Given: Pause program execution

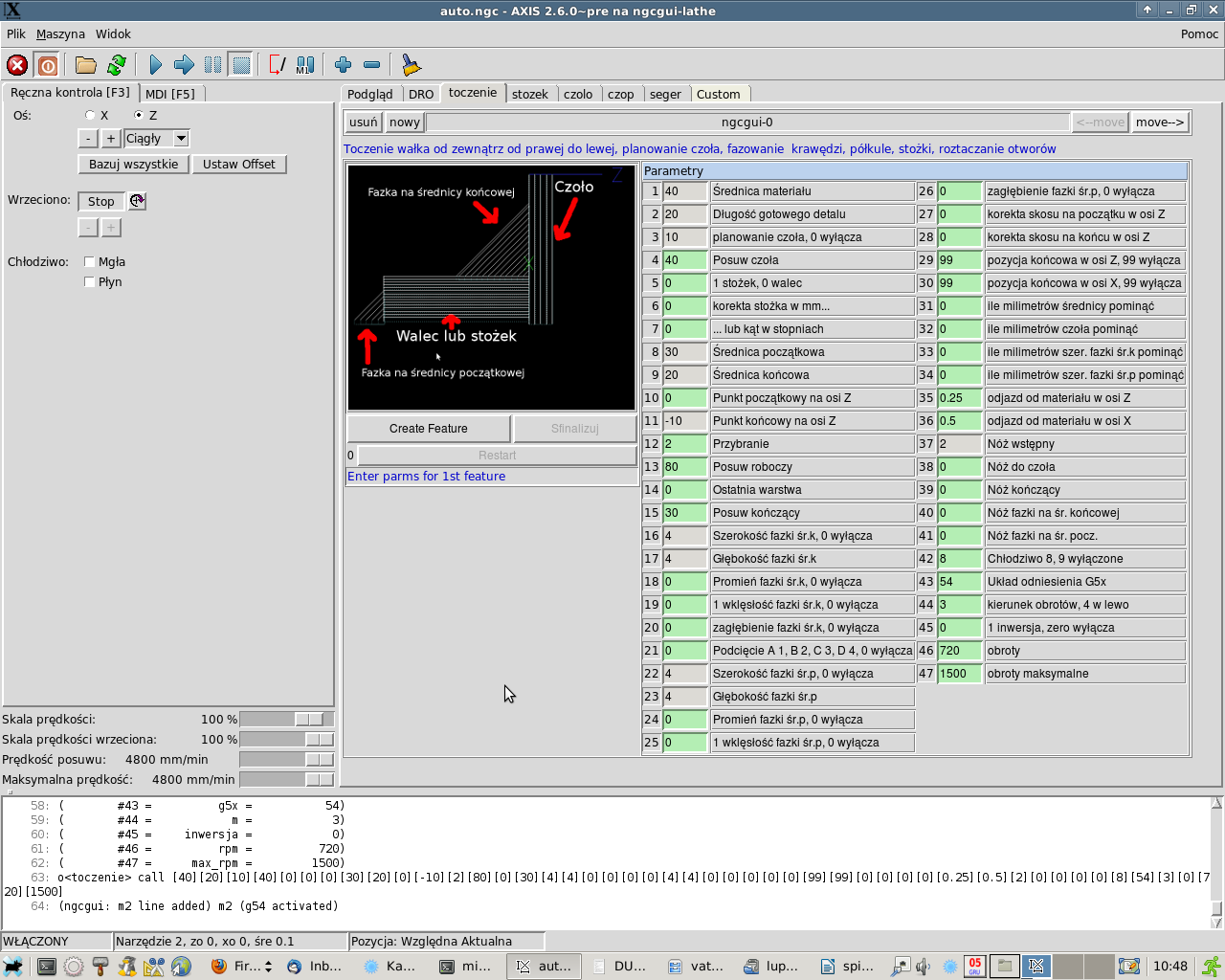Looking at the screenshot, I should [x=212, y=65].
